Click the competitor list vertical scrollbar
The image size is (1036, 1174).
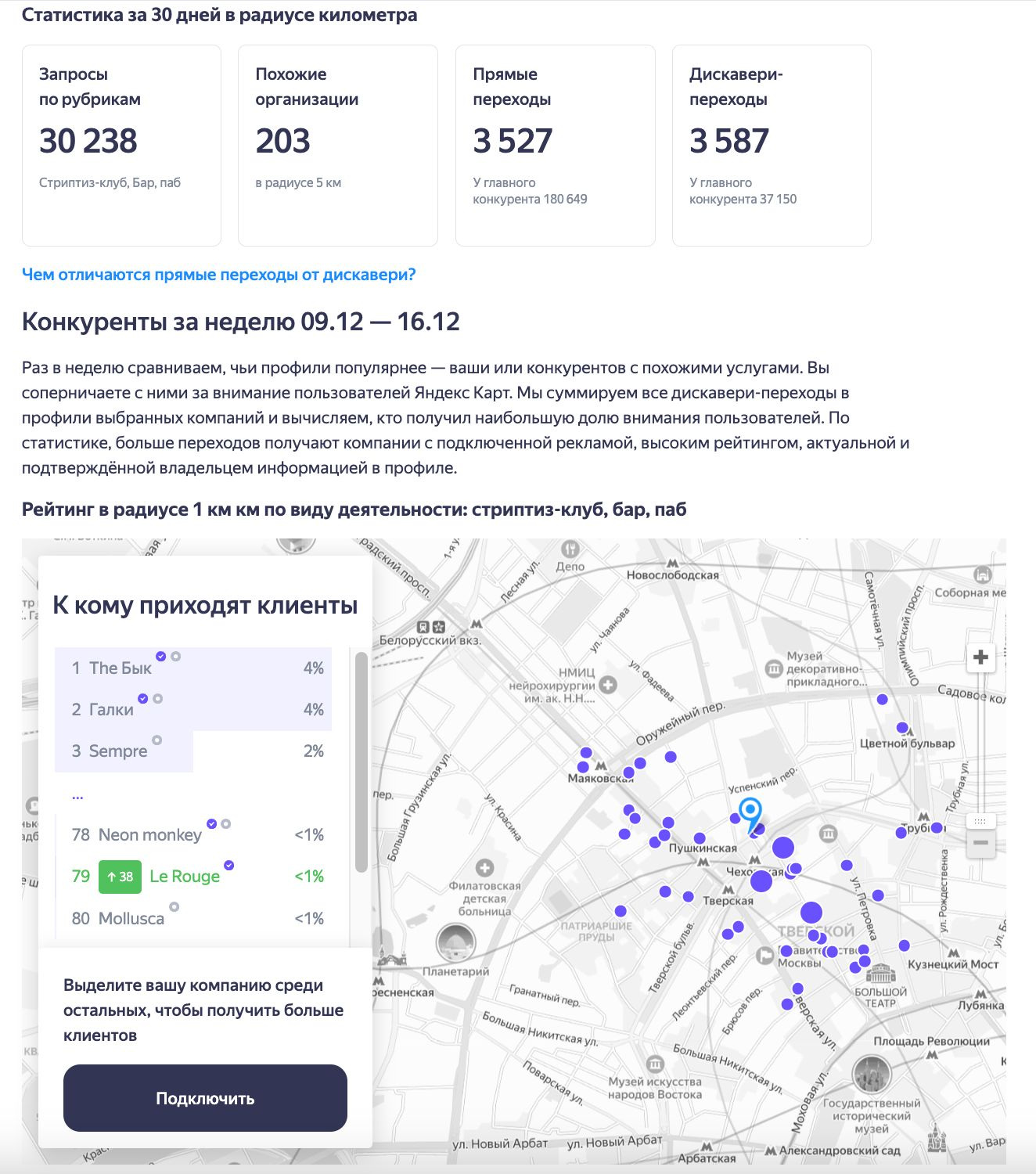point(361,762)
